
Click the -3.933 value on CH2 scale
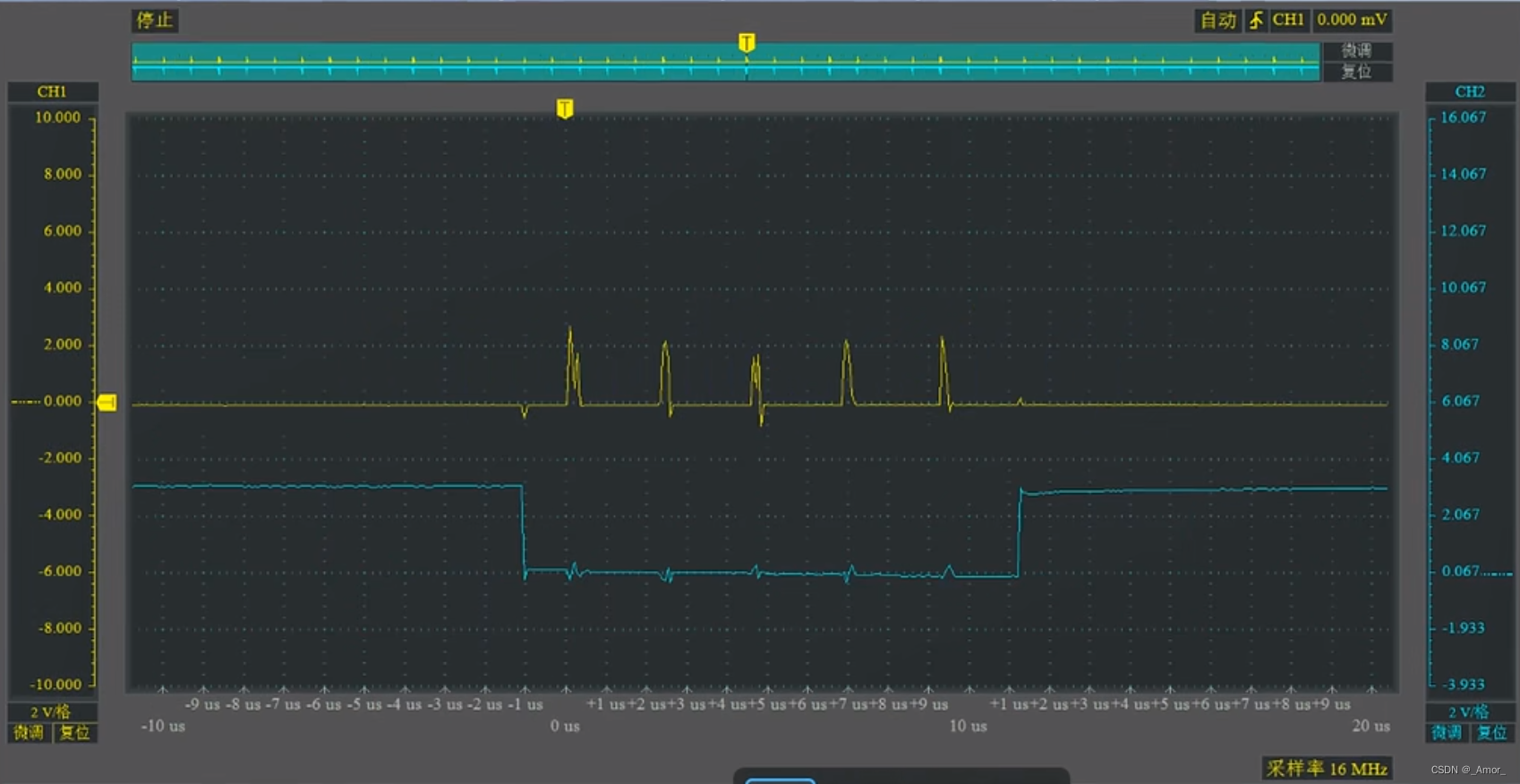point(1463,685)
